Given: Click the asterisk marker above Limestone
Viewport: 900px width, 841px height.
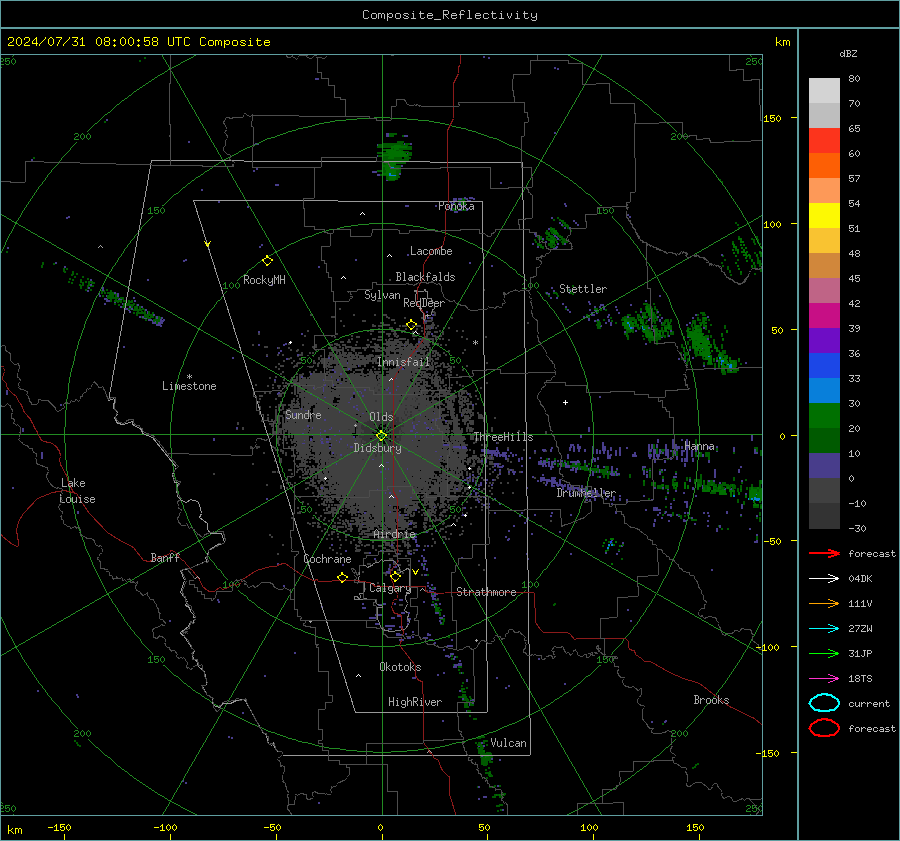Looking at the screenshot, I should (x=189, y=377).
